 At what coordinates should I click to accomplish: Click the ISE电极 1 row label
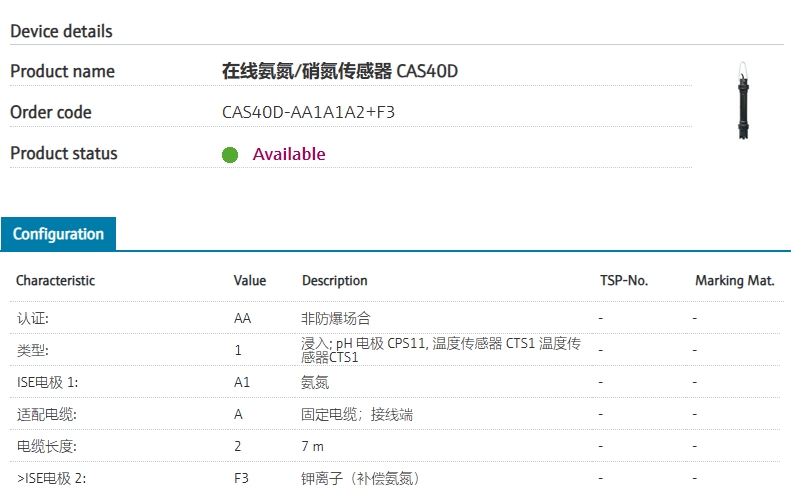[47, 382]
